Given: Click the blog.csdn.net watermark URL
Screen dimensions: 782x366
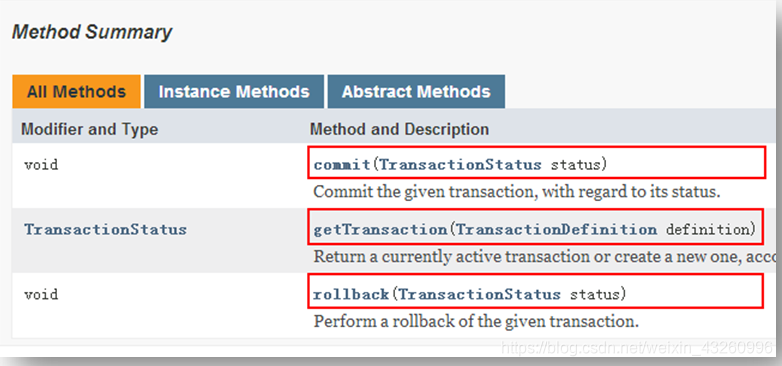Looking at the screenshot, I should coord(638,348).
